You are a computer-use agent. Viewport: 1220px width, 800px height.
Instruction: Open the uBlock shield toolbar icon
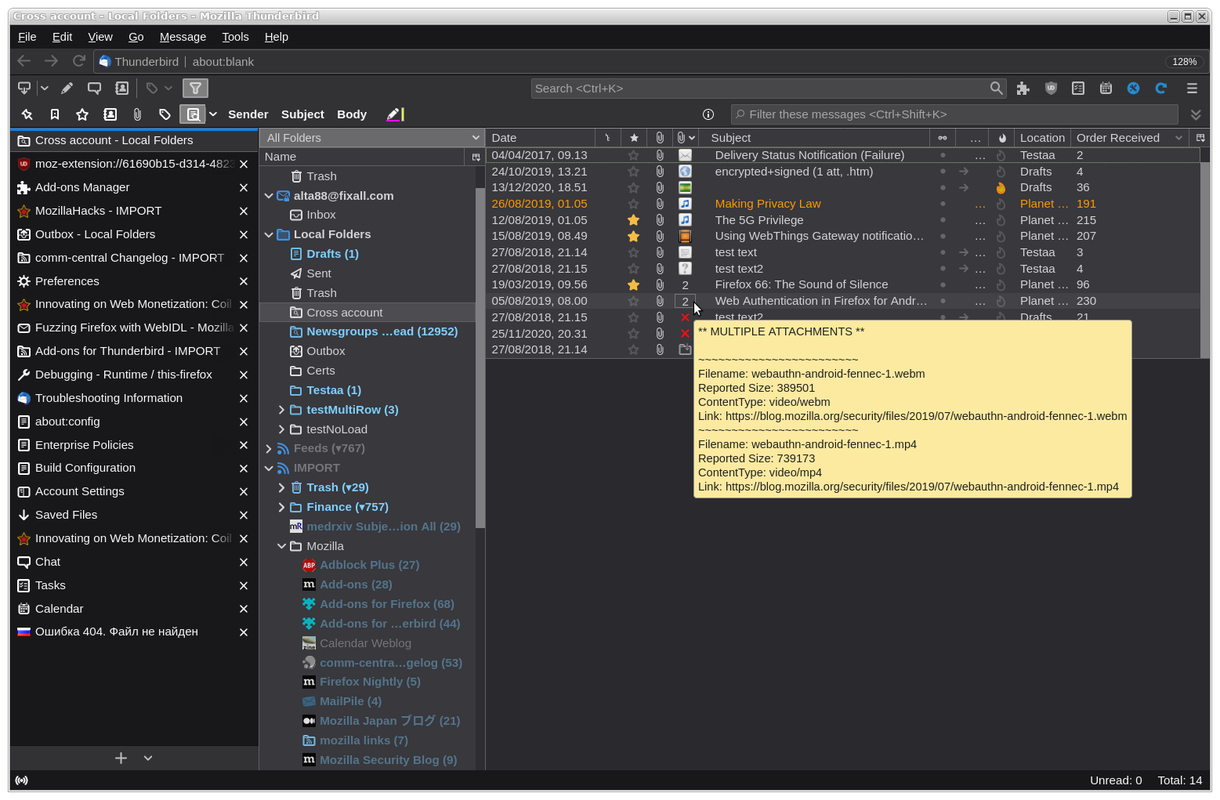[1051, 88]
